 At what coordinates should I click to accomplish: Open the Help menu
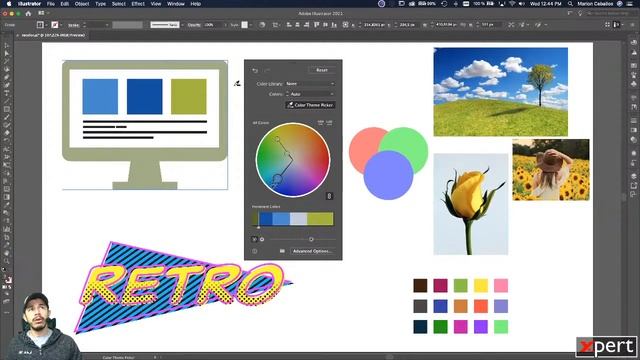196,4
